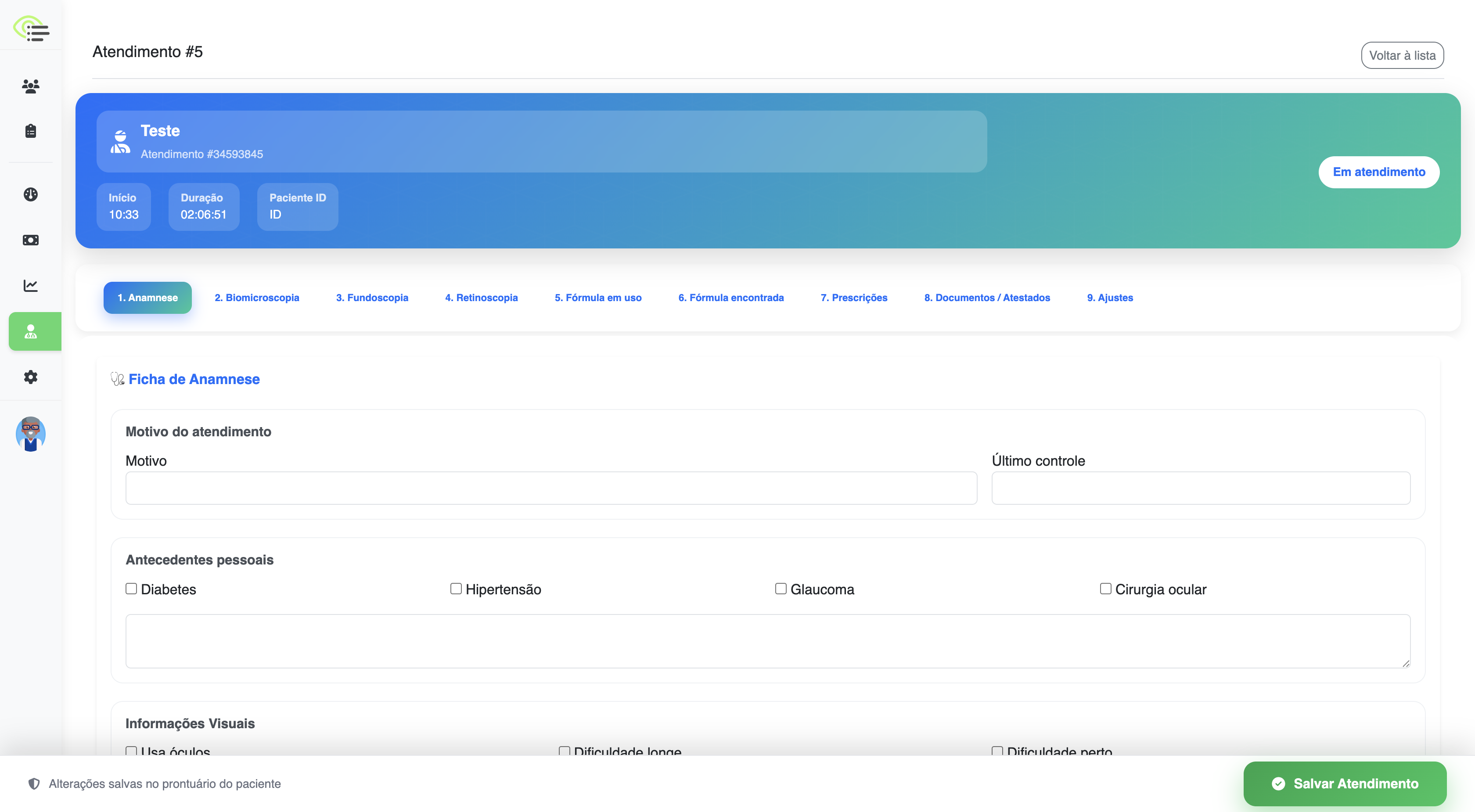The image size is (1475, 812).
Task: Click the green doctor consultation sidebar icon
Action: coord(31,331)
